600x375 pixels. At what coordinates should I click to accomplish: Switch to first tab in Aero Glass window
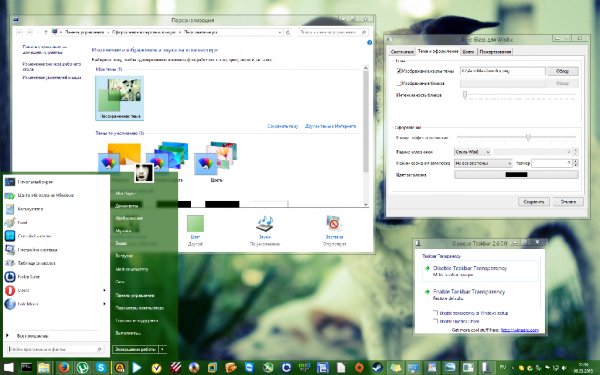pyautogui.click(x=402, y=52)
